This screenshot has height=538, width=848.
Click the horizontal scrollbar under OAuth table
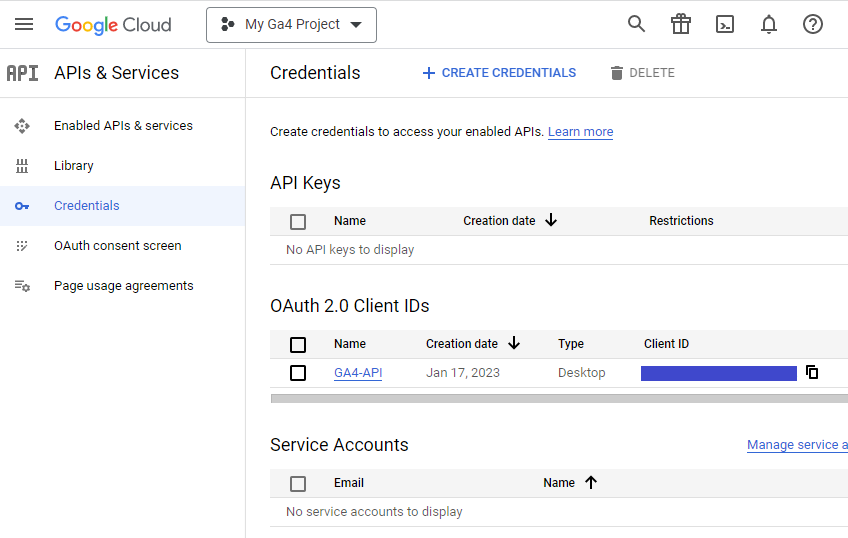559,398
